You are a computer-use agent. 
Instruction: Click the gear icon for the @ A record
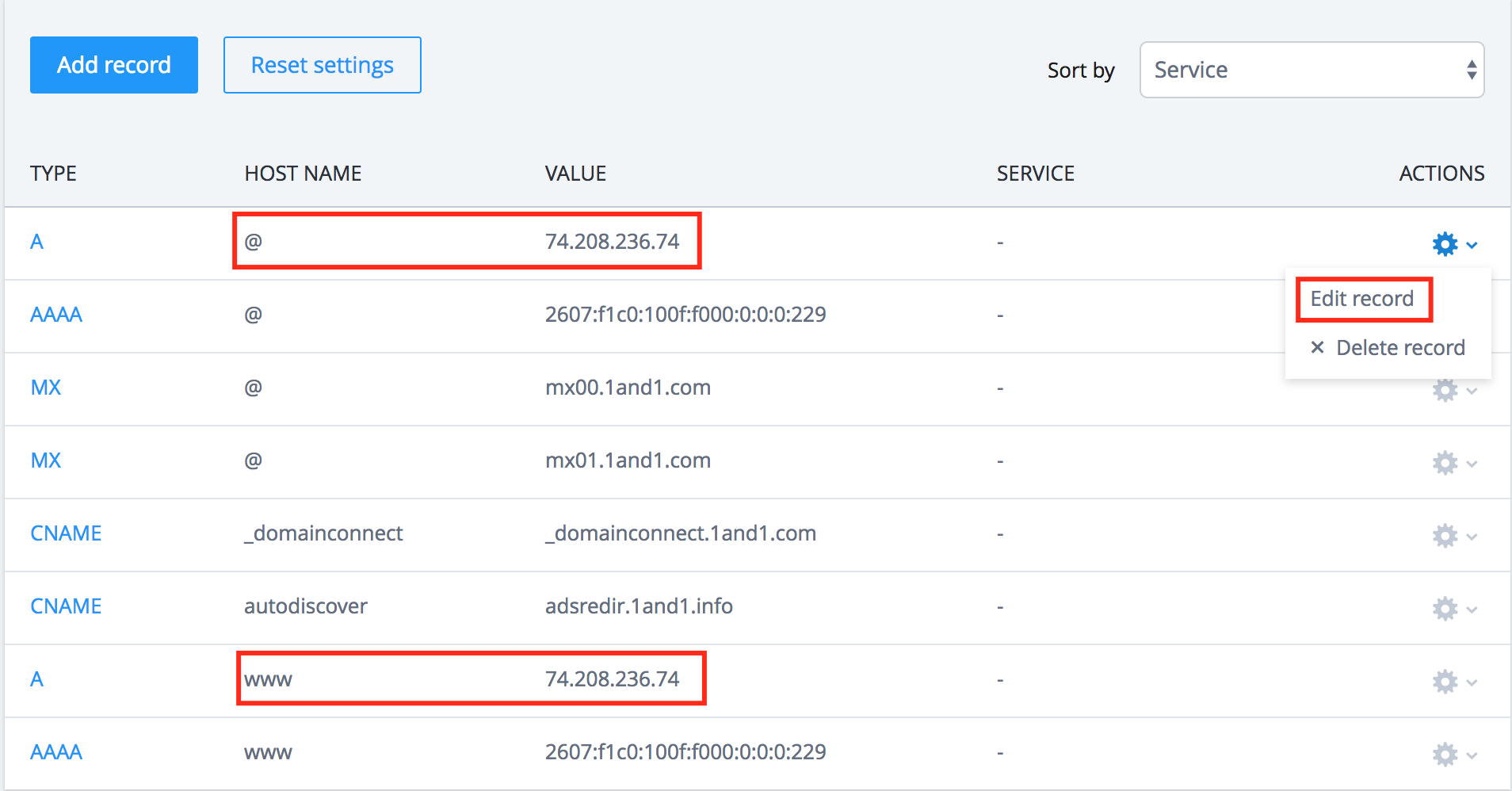click(x=1445, y=243)
